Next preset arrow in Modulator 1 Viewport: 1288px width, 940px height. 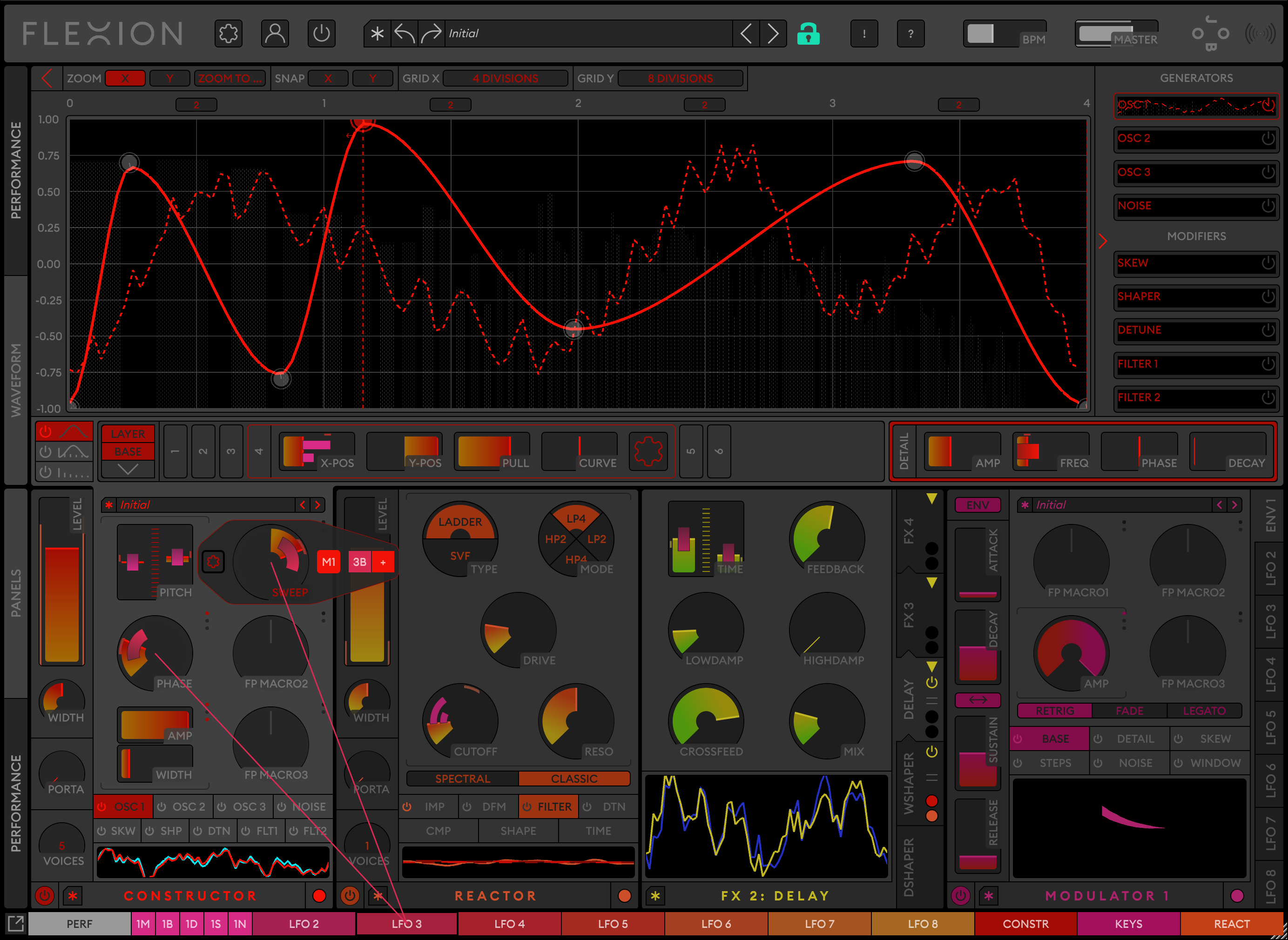point(1234,505)
